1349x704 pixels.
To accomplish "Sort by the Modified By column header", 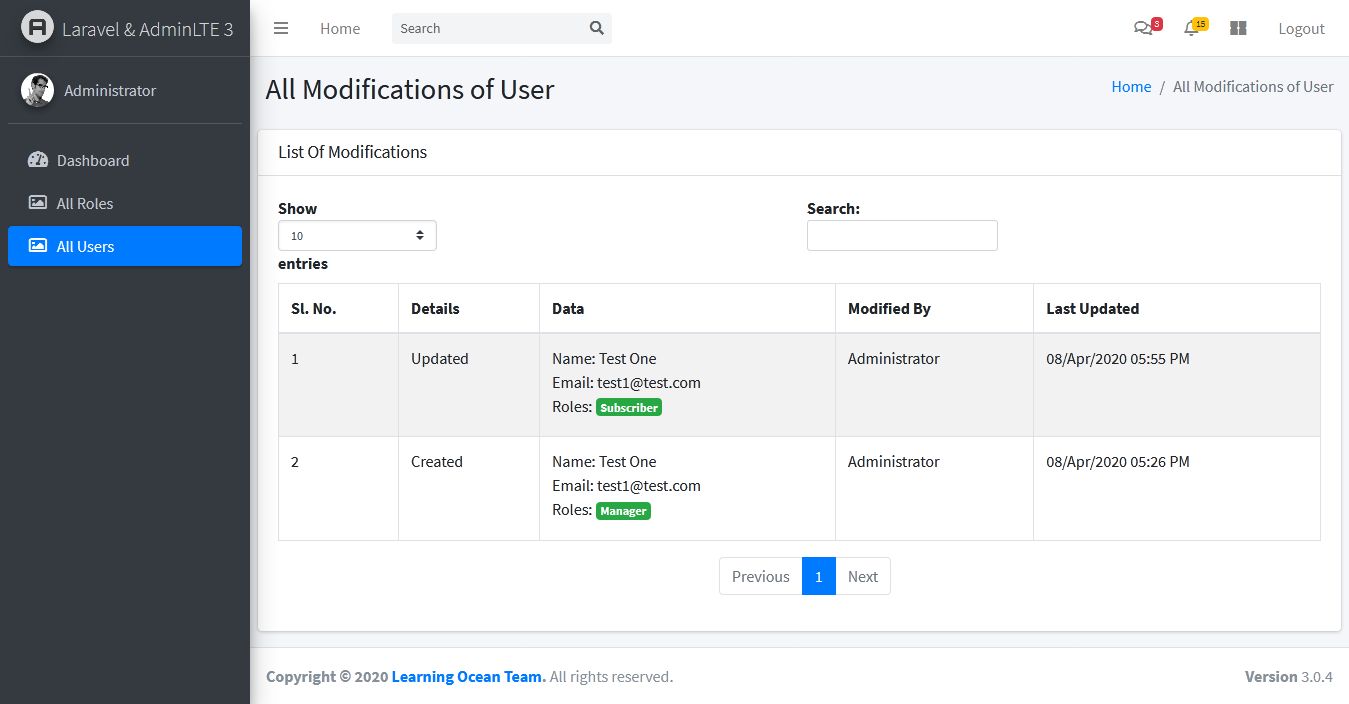I will point(934,308).
